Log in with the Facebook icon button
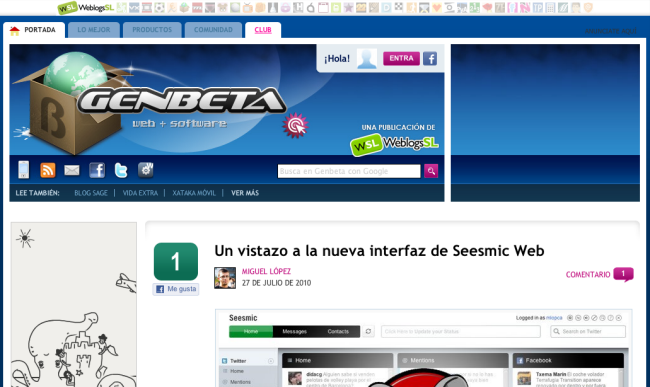The width and height of the screenshot is (650, 387). coord(430,58)
